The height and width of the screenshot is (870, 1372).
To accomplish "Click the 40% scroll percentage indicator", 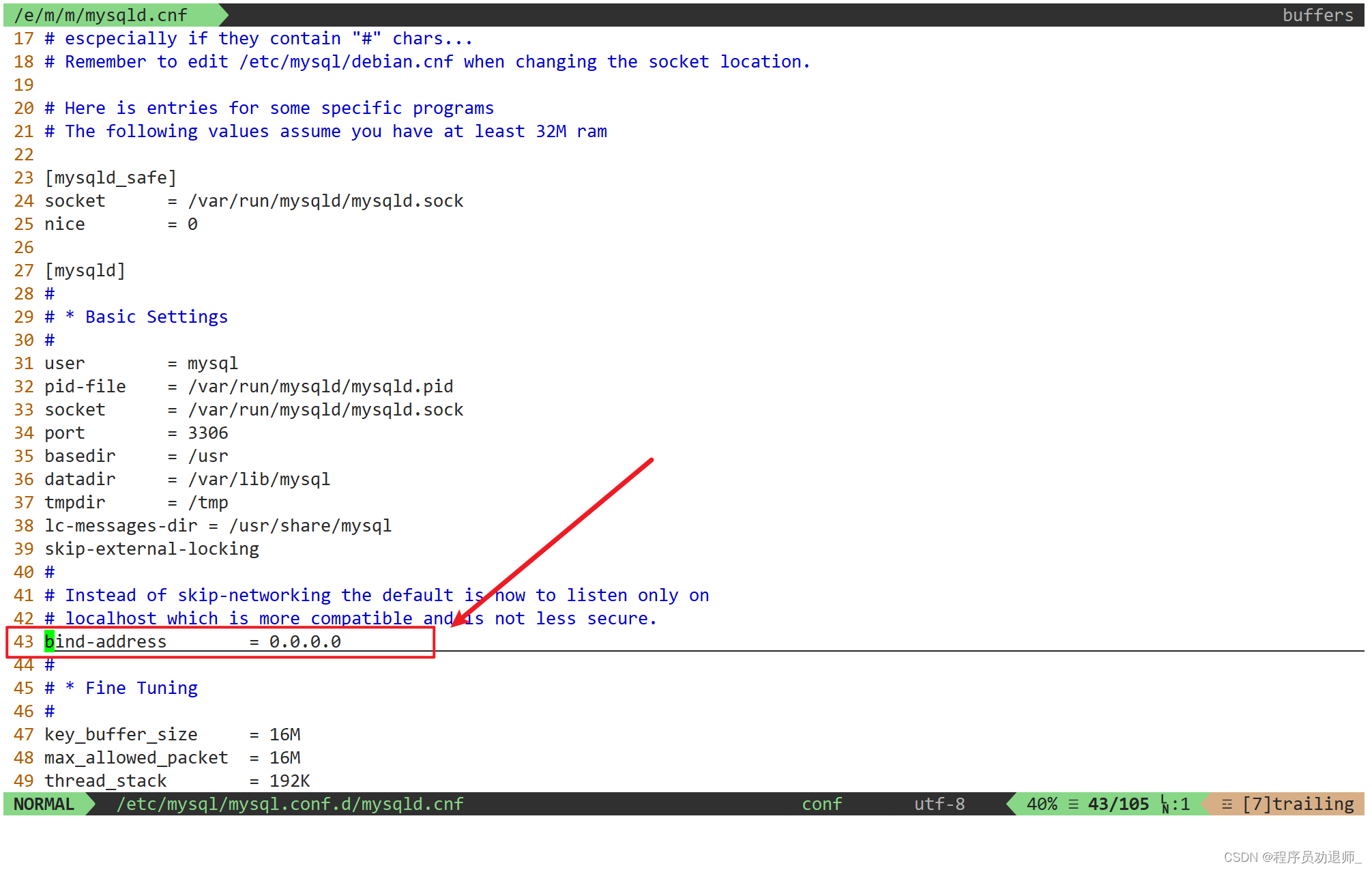I will 1042,804.
